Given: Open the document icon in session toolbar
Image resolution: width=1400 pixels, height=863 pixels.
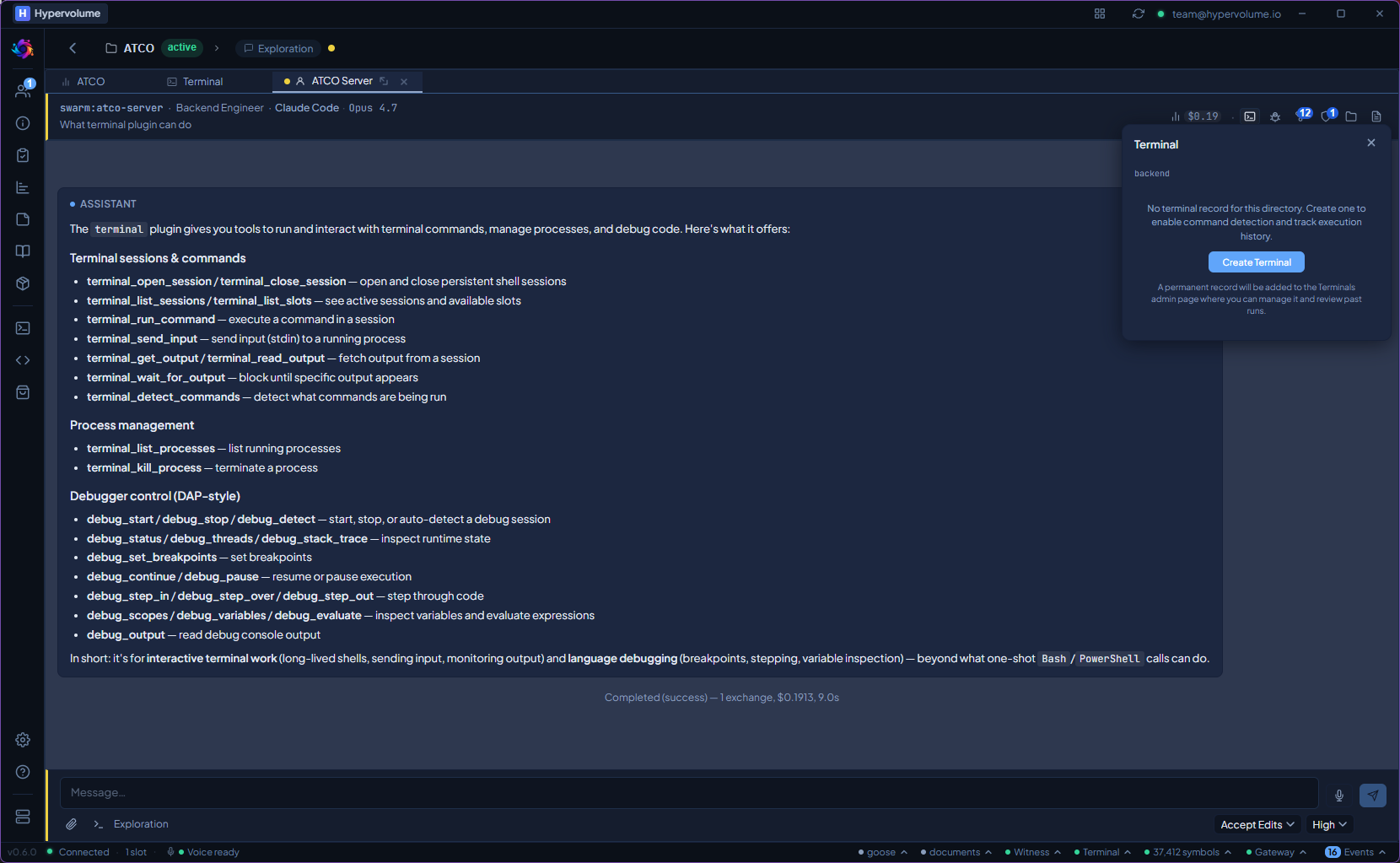Looking at the screenshot, I should coord(1376,116).
